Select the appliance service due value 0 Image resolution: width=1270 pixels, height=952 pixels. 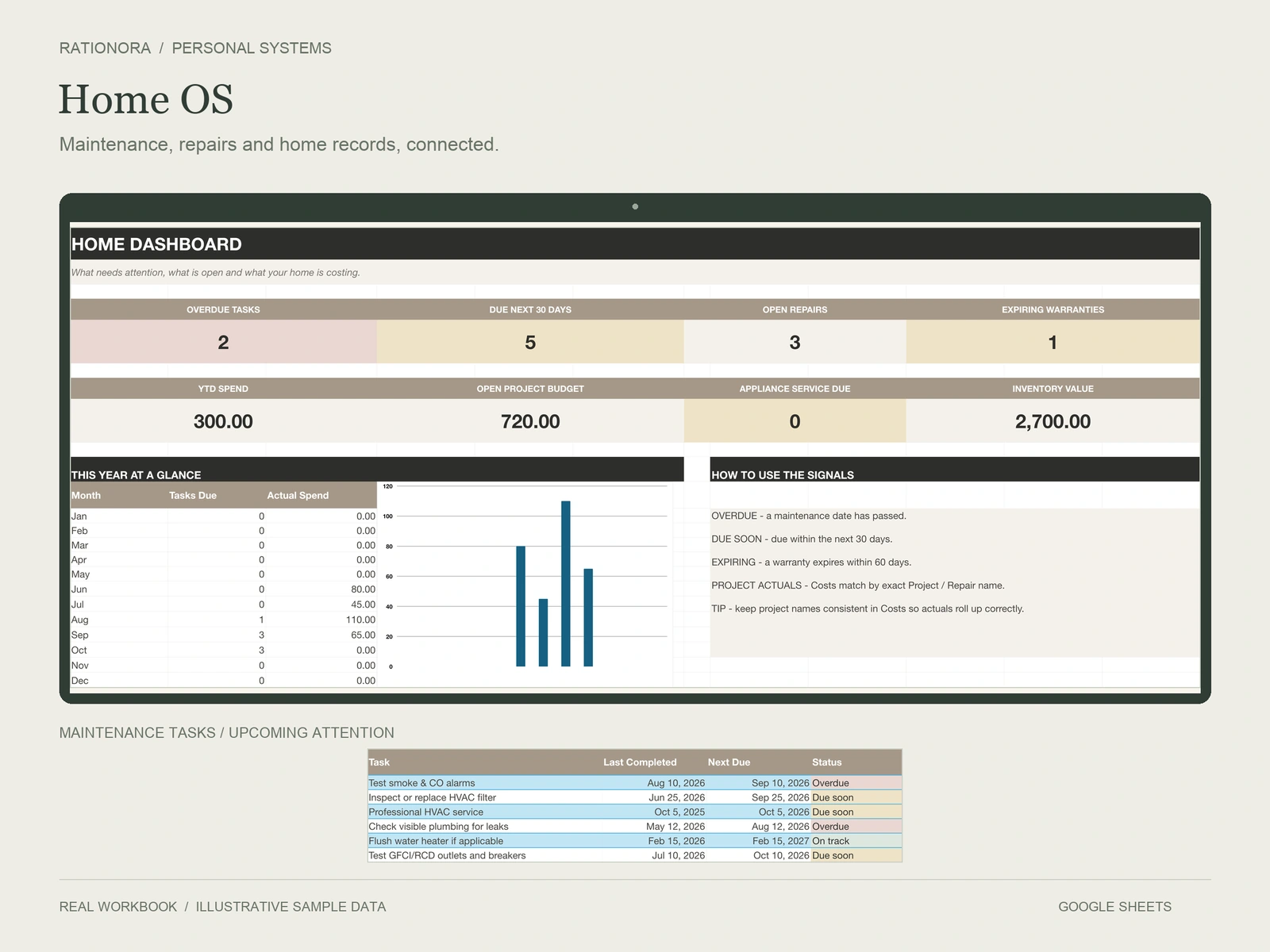coord(795,421)
